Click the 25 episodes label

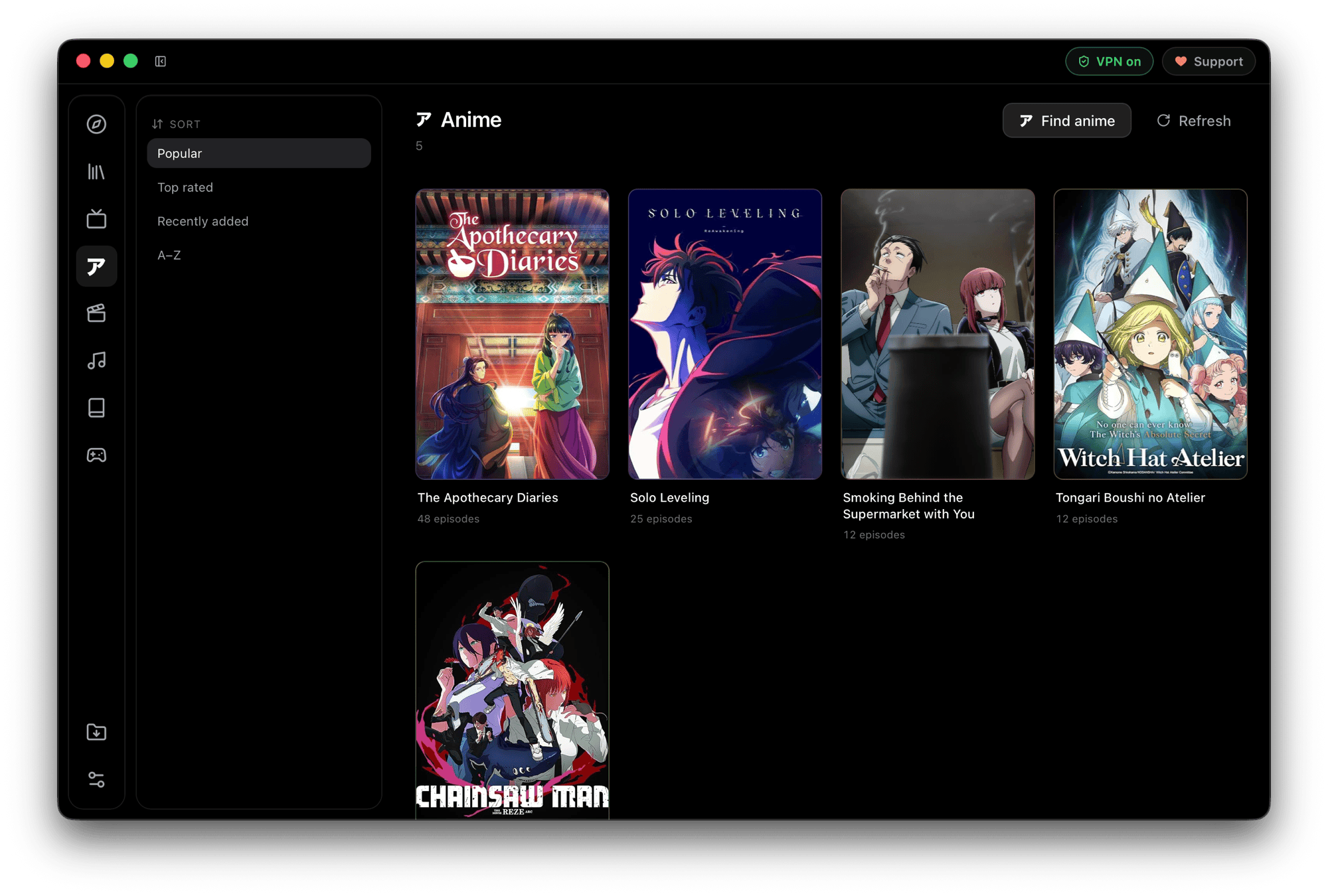661,519
